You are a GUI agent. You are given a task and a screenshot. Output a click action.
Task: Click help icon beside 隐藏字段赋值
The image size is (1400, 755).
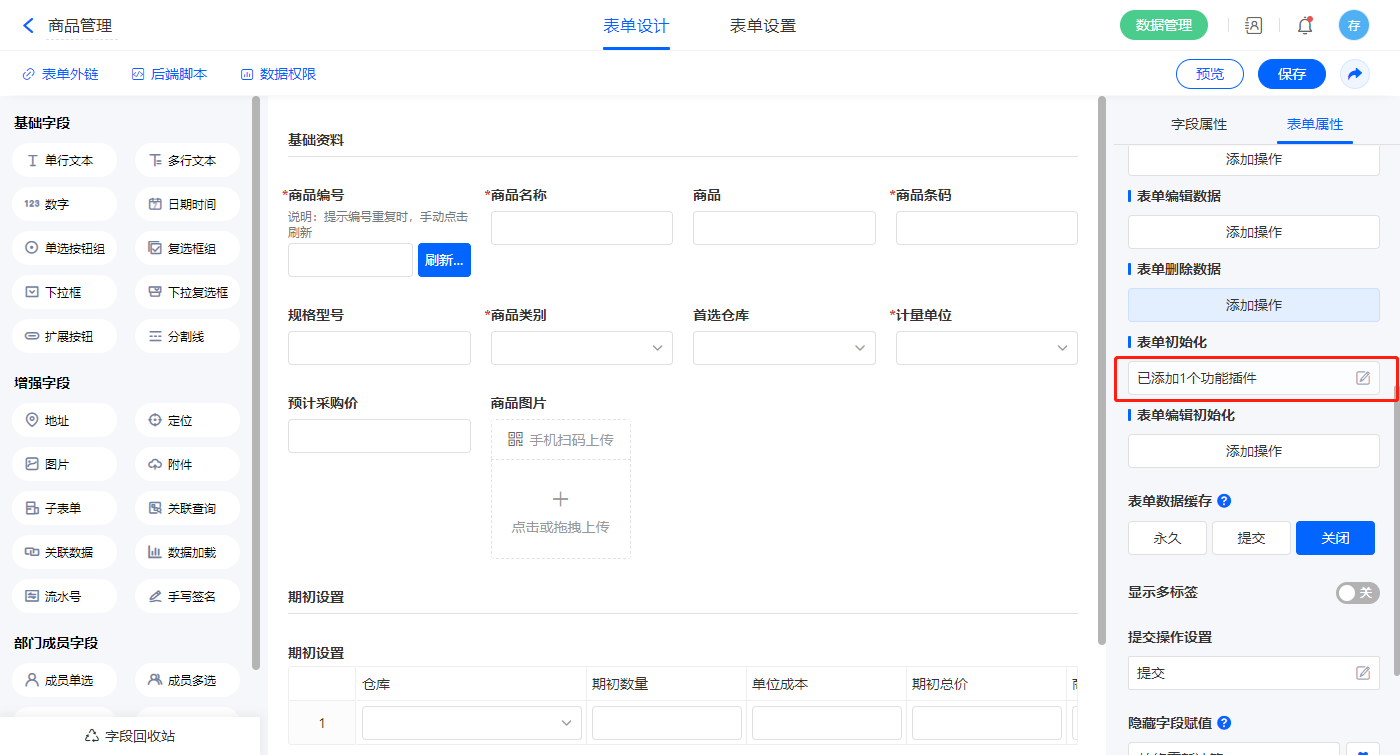[1224, 722]
